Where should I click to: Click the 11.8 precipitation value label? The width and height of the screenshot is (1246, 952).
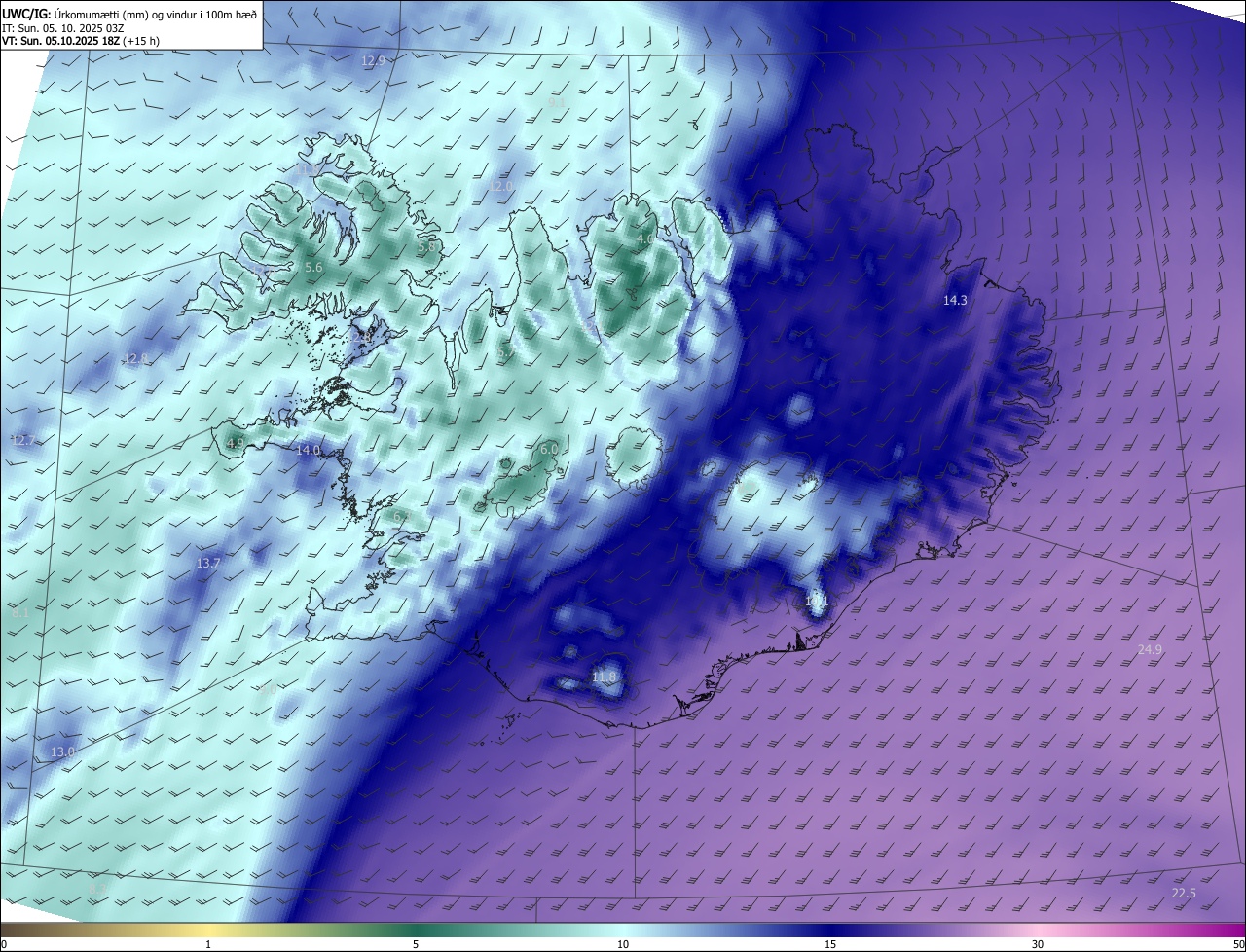coord(605,677)
